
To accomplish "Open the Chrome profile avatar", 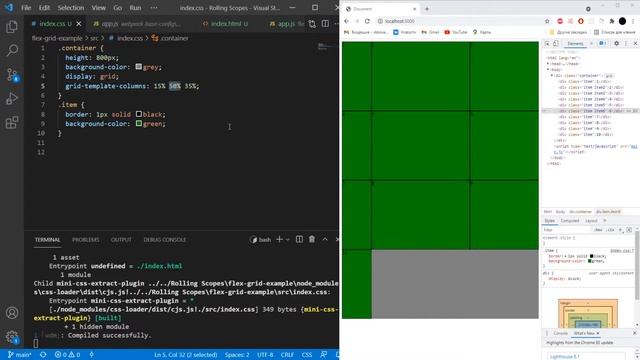I will point(622,21).
